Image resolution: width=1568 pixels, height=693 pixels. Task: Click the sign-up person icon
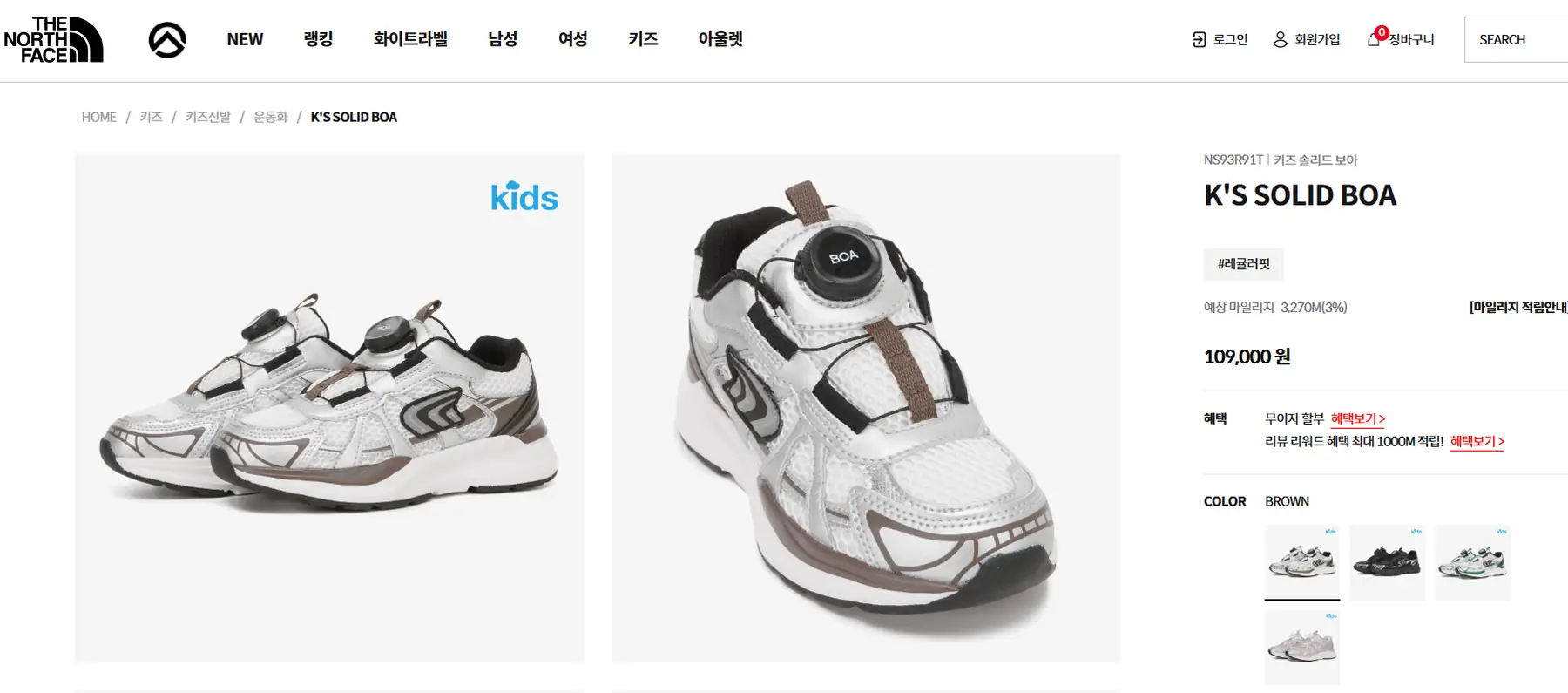(1280, 39)
